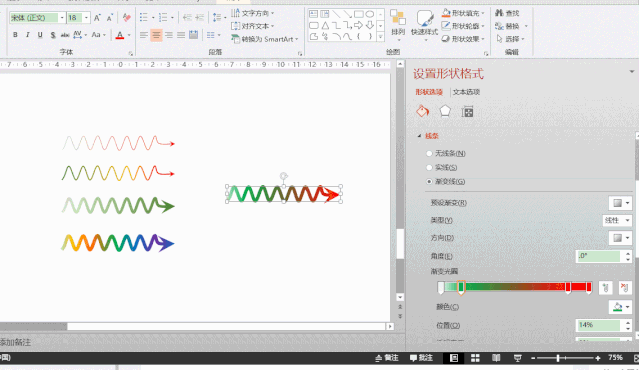Click the bulleted list icon
639x370 pixels.
144,18
